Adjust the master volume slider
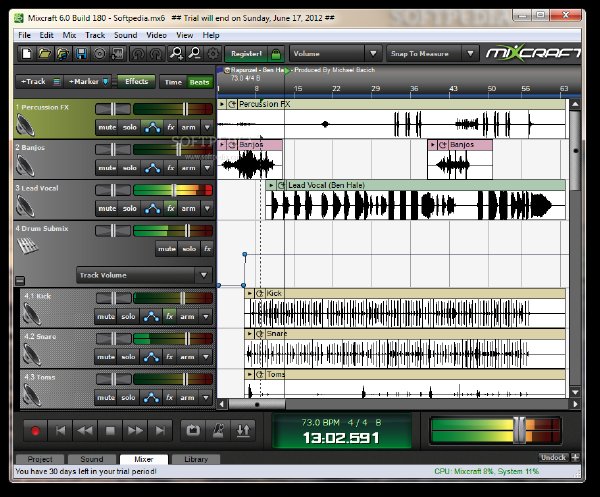 tap(519, 430)
